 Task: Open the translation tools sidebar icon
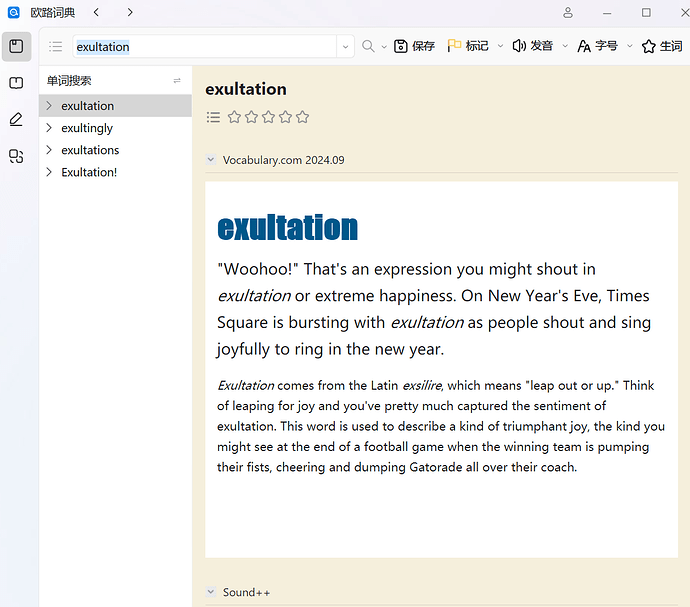tap(16, 156)
